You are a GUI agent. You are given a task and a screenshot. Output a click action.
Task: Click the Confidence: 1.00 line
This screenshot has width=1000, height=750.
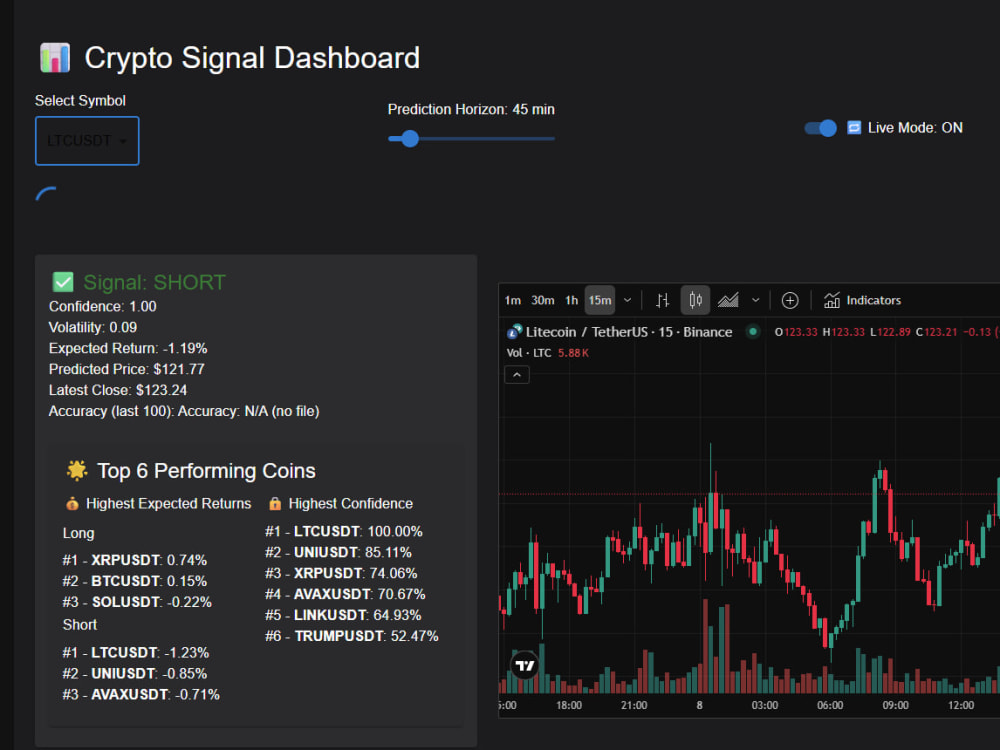click(103, 307)
